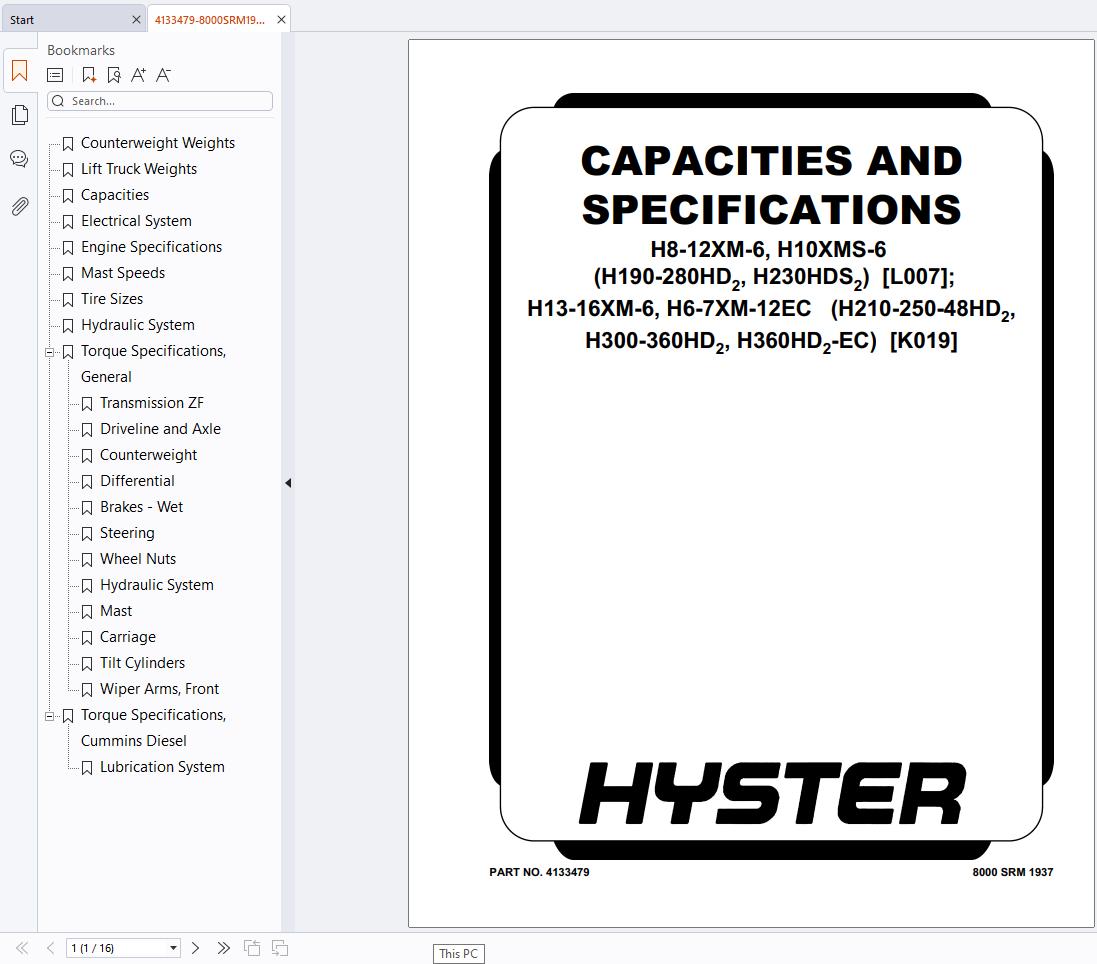The height and width of the screenshot is (964, 1097).
Task: Open the Transmission ZF bookmark
Action: click(x=151, y=403)
